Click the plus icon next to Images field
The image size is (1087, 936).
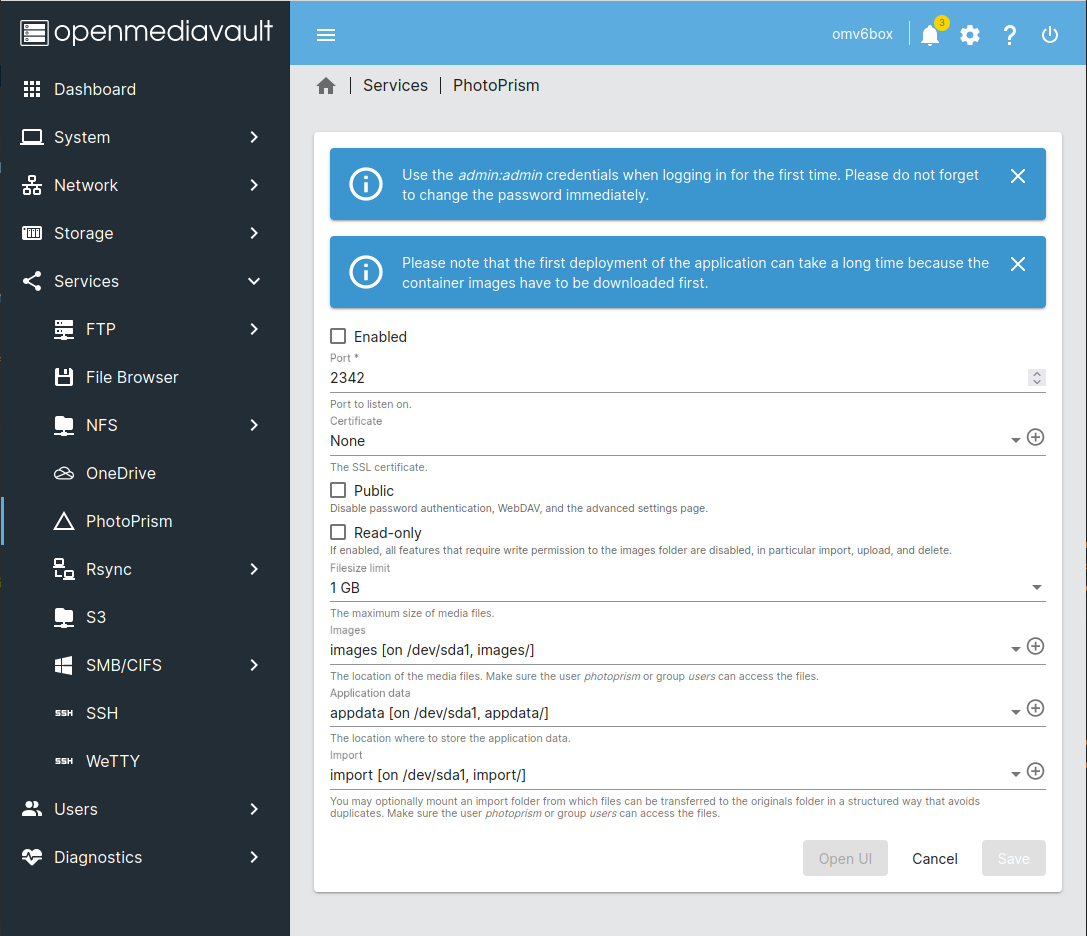click(1035, 646)
